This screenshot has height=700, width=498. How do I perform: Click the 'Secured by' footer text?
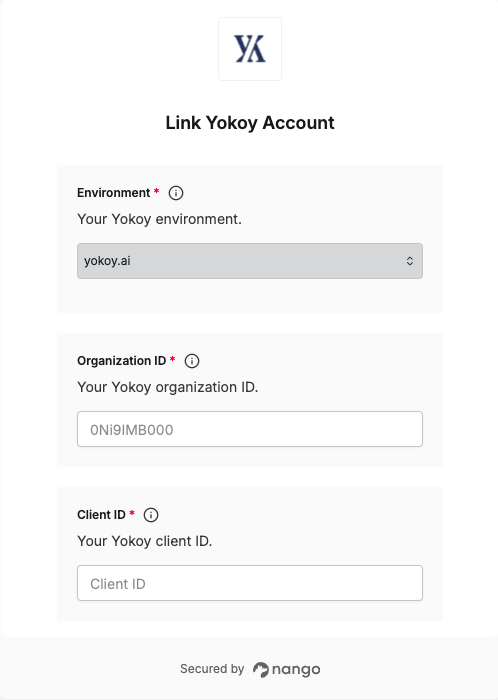click(x=212, y=669)
